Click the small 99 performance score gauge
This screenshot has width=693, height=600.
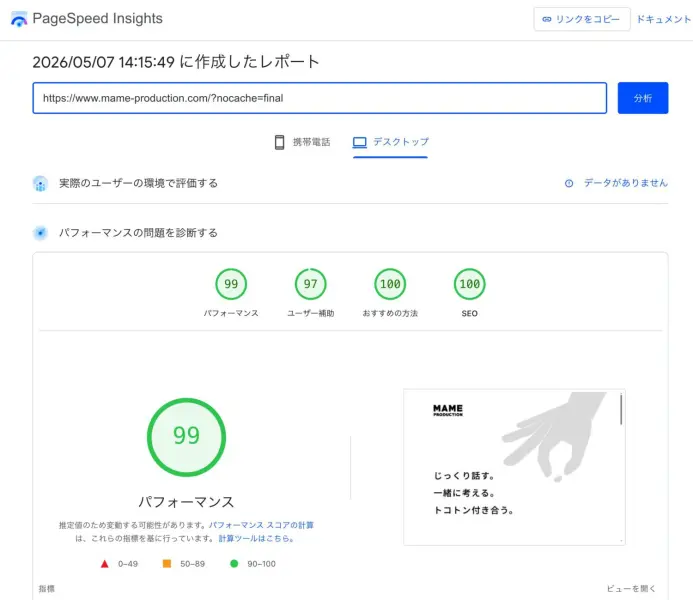tap(231, 284)
